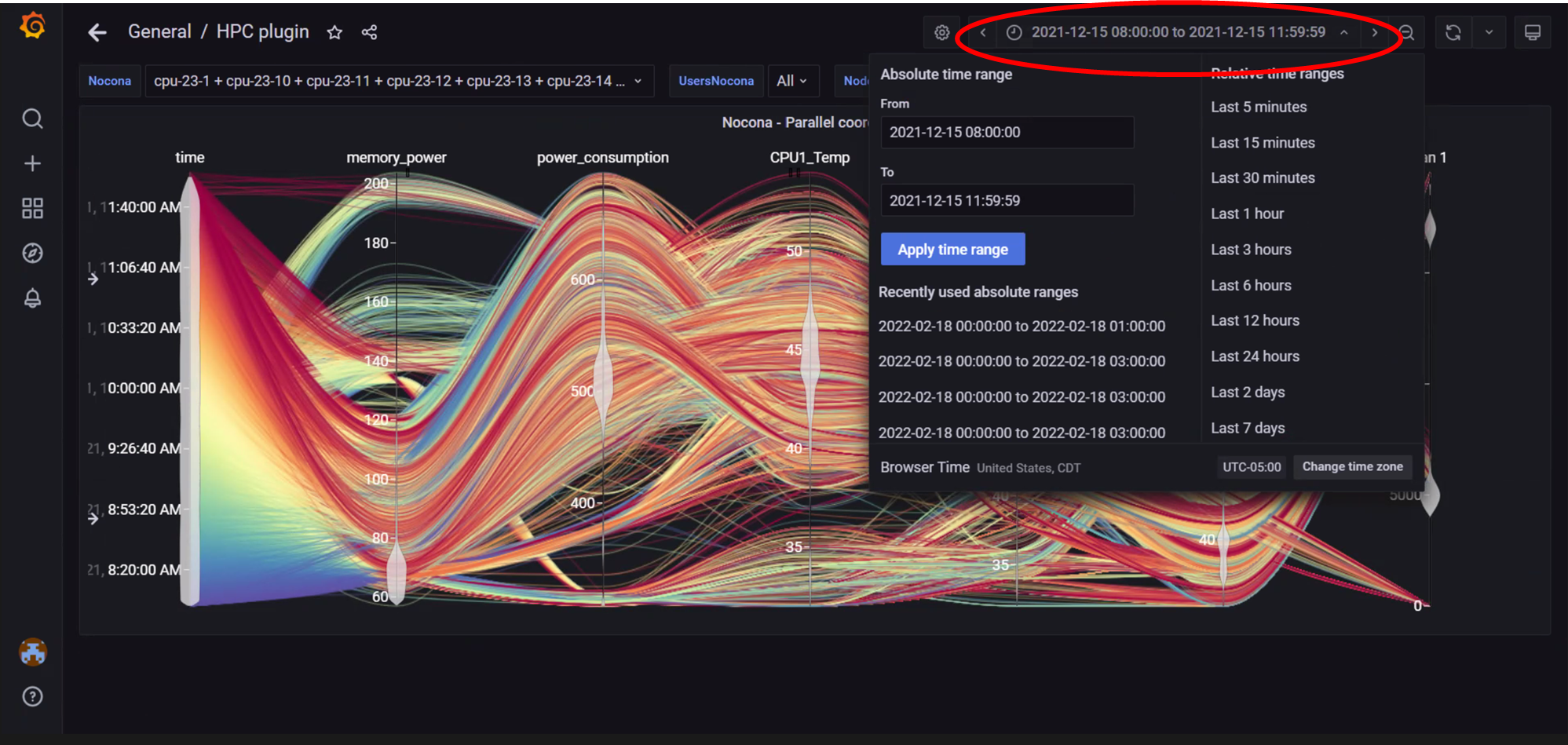Open the refresh interval dropdown
Screen dimensions: 1568x745
pyautogui.click(x=1489, y=32)
